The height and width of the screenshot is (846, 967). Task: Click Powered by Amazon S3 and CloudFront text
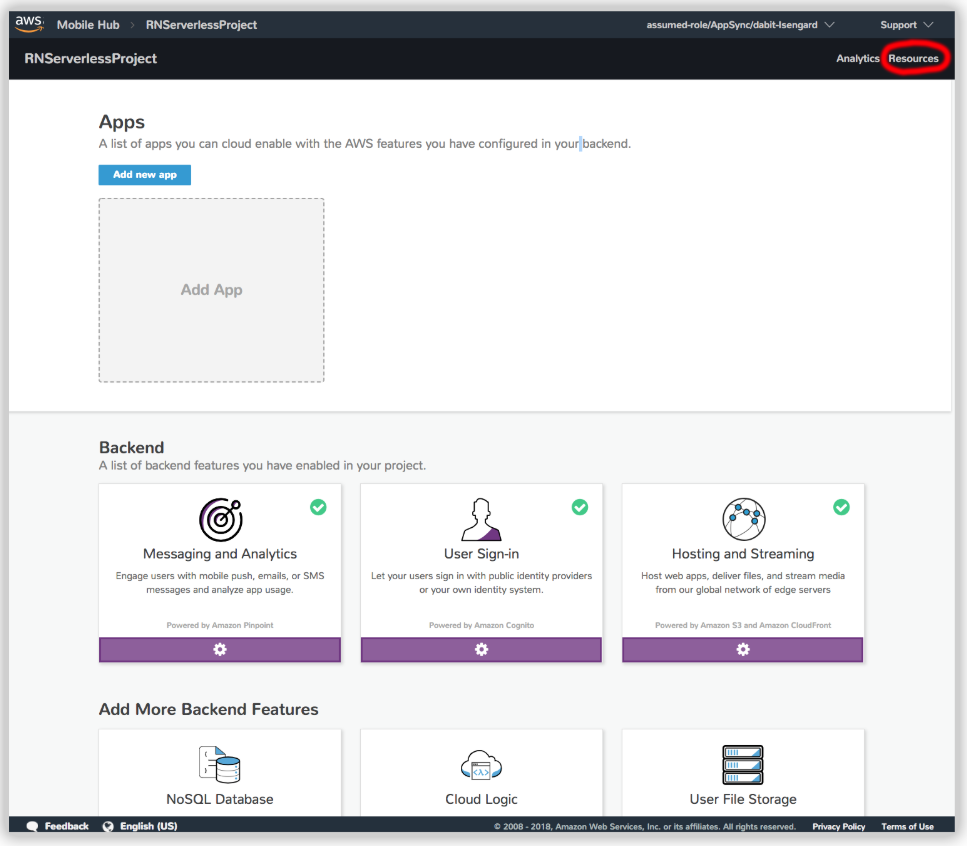pos(743,625)
